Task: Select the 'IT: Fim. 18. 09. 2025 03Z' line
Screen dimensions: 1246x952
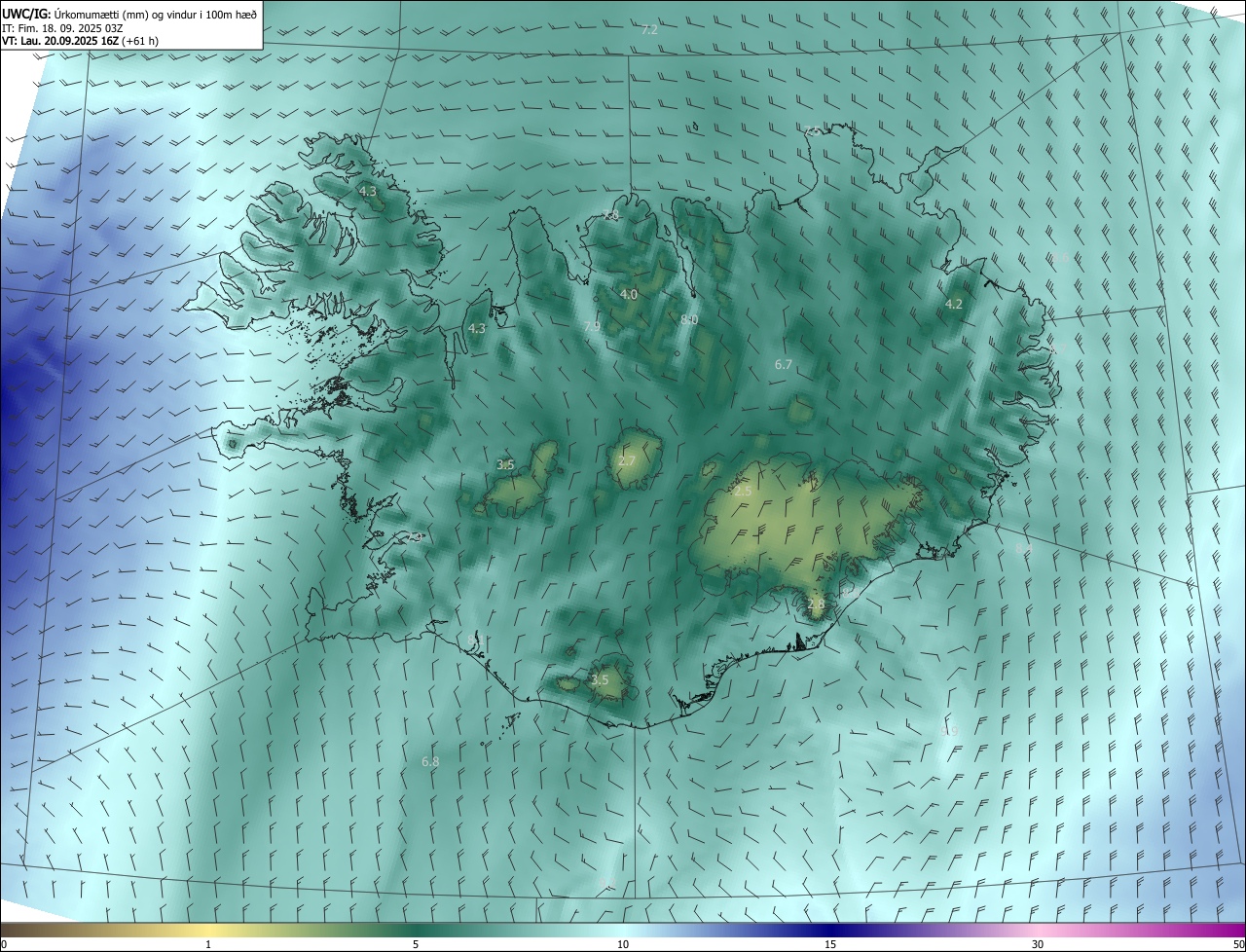Action: (63, 27)
